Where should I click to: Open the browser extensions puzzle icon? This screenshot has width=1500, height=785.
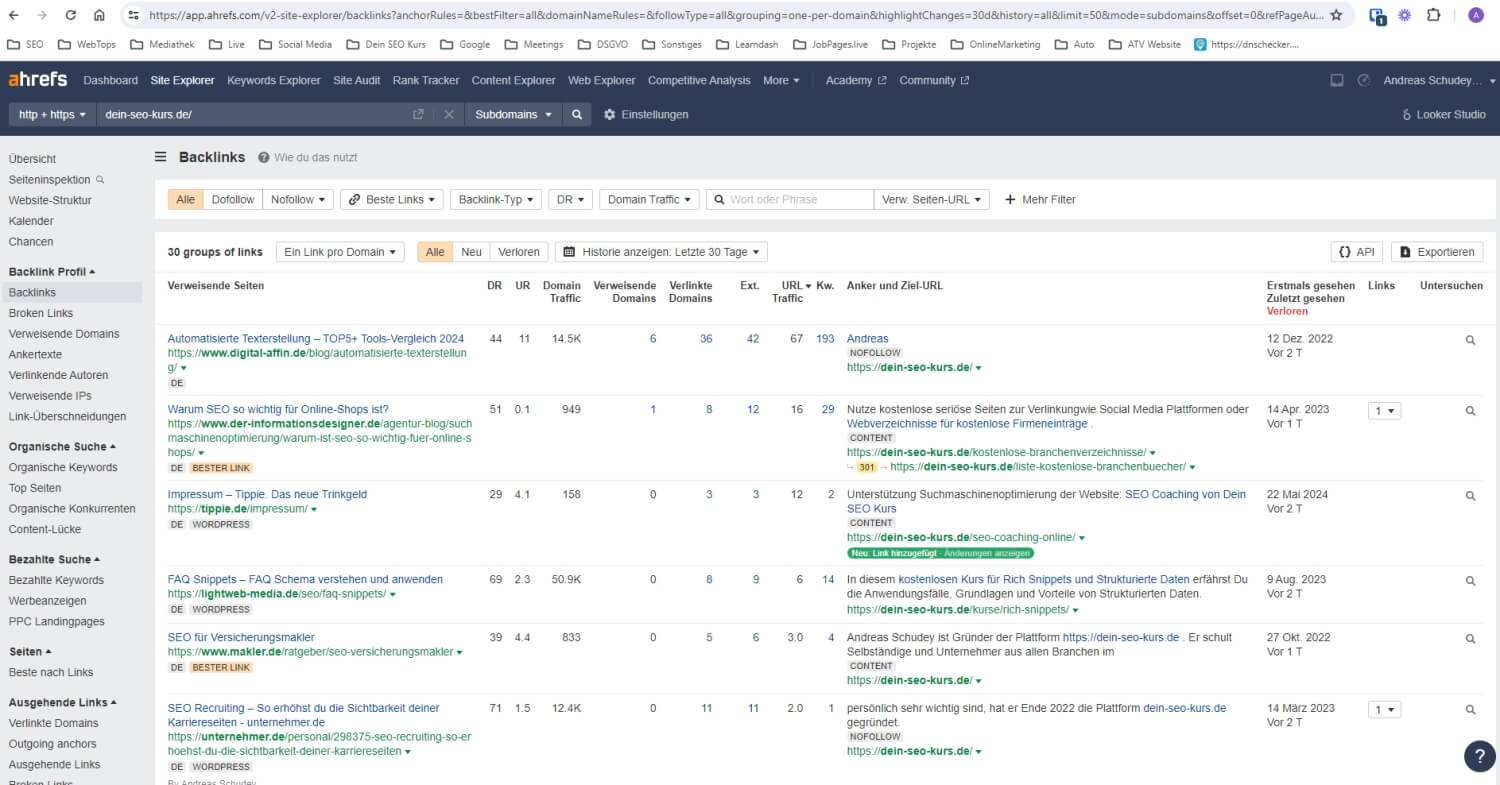point(1434,15)
